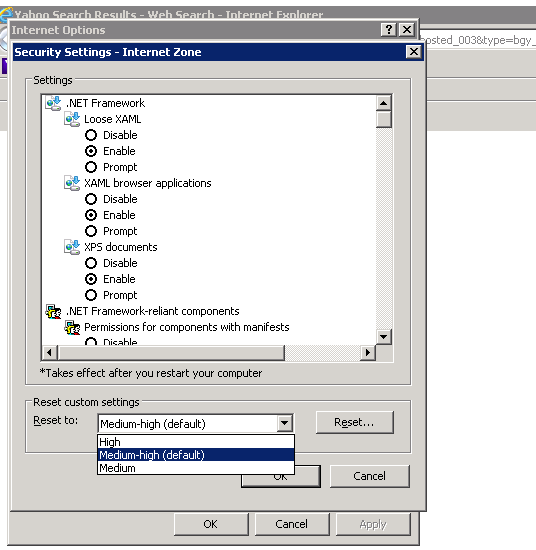
Task: Click the XPS documents tree label
Action: [x=121, y=247]
